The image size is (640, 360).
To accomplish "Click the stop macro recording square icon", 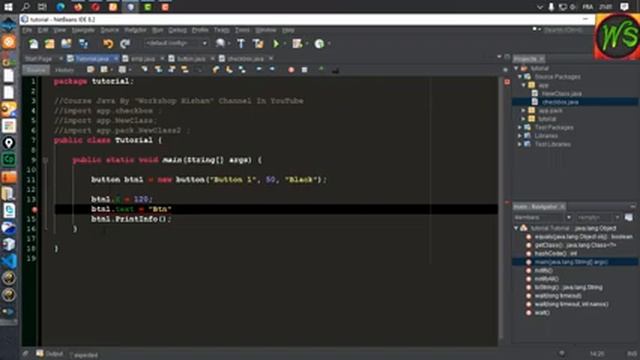I will click(x=304, y=70).
